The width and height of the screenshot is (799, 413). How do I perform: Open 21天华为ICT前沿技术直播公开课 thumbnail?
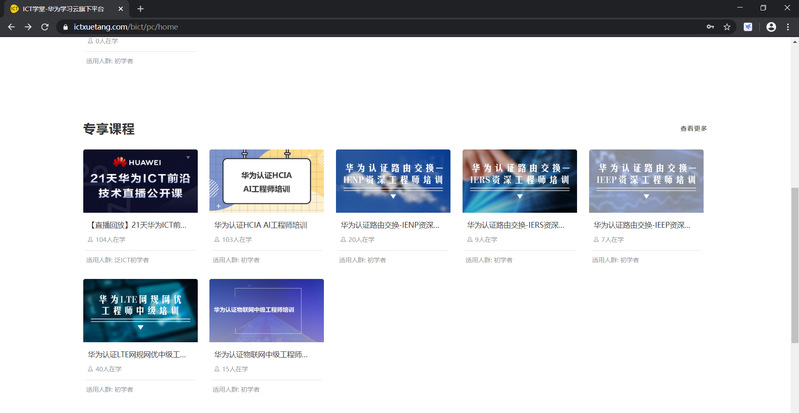click(140, 181)
